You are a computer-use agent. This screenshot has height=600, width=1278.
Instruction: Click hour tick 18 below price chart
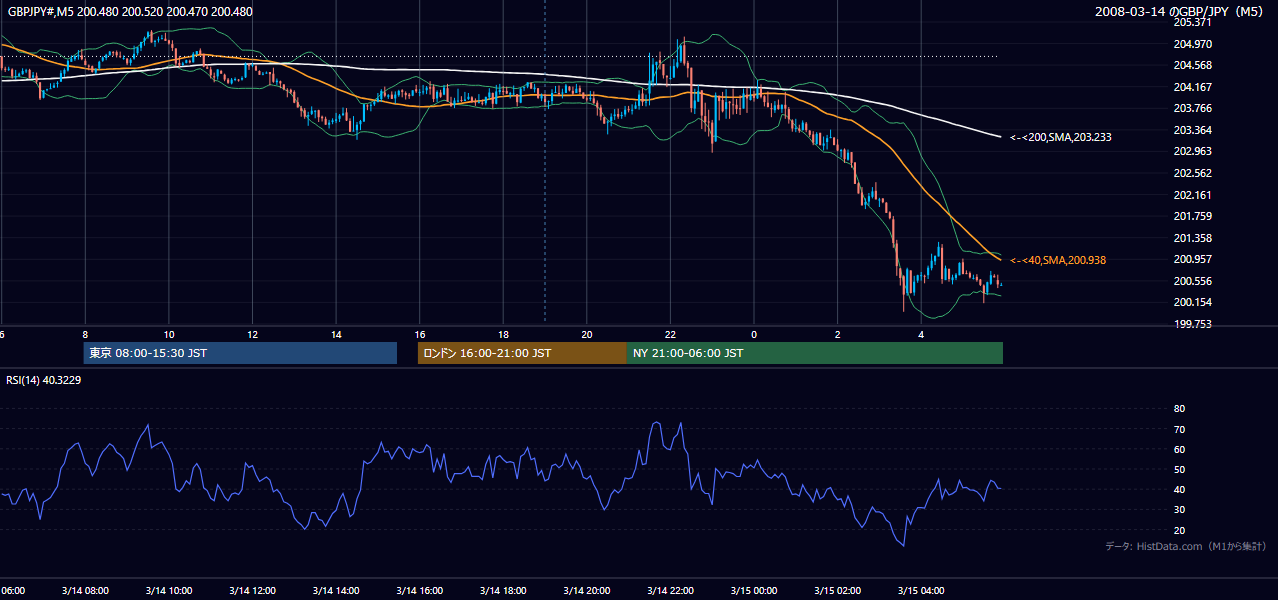tap(503, 335)
